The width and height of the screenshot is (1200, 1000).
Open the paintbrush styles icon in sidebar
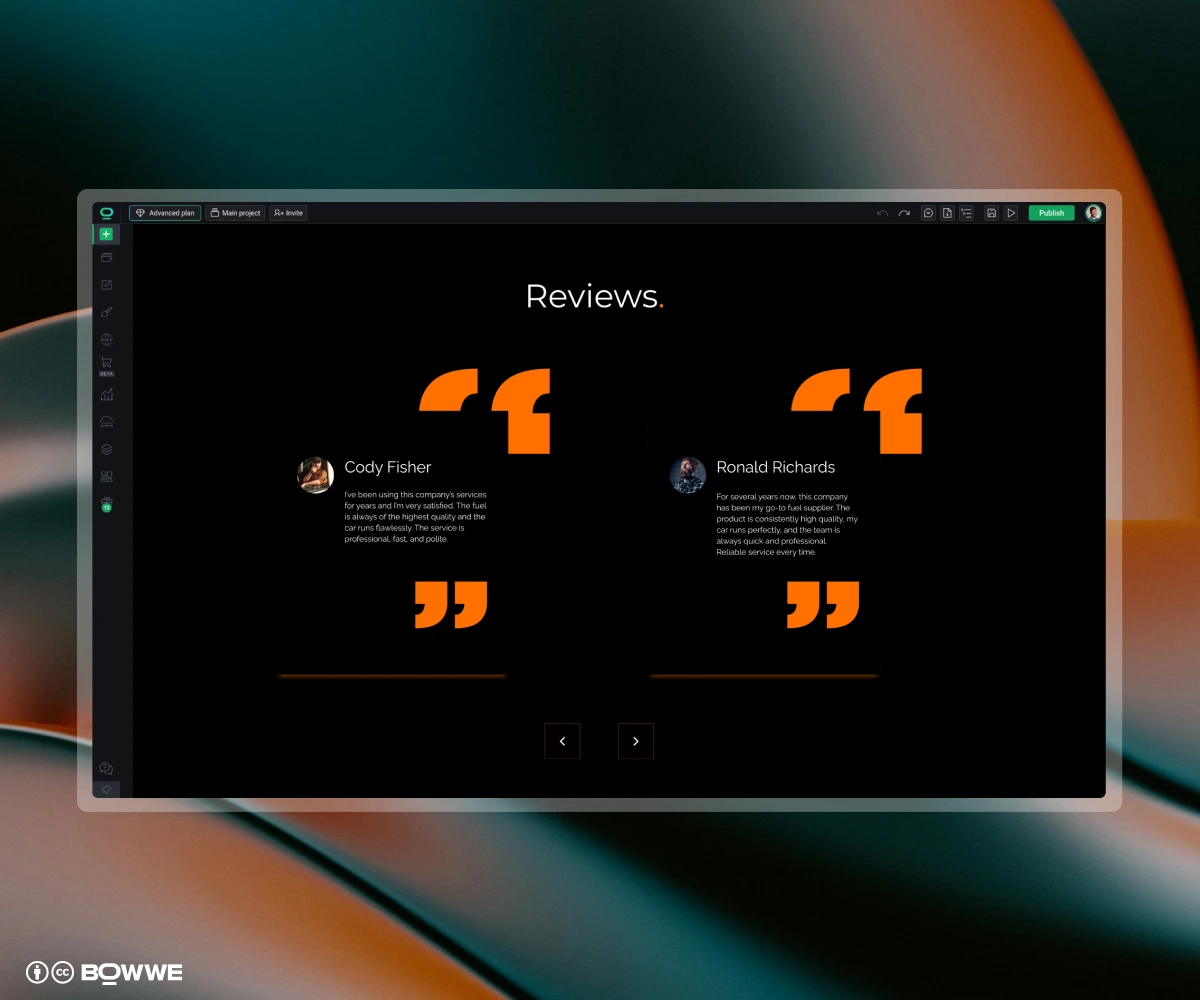click(x=106, y=312)
